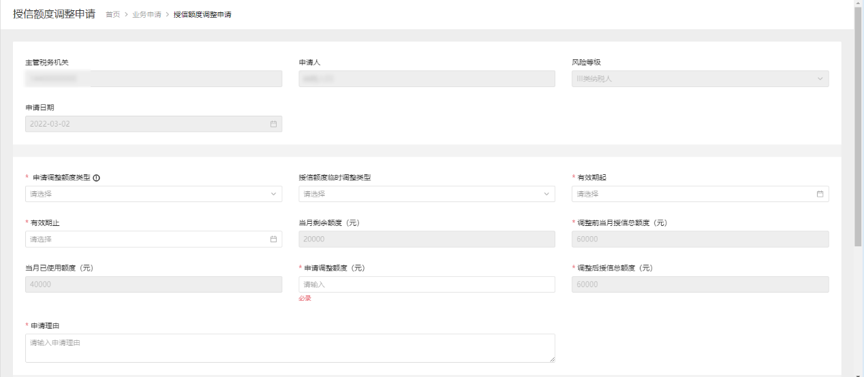Click the calendar icon in 有效期起
The image size is (864, 377).
click(820, 194)
